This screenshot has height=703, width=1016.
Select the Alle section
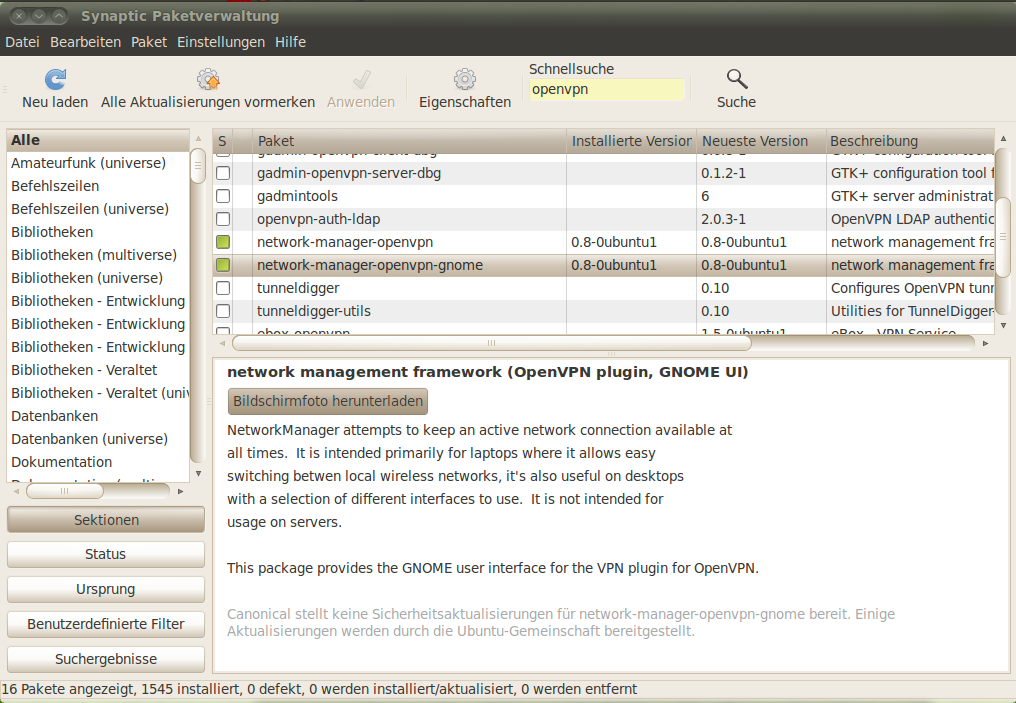(x=98, y=140)
